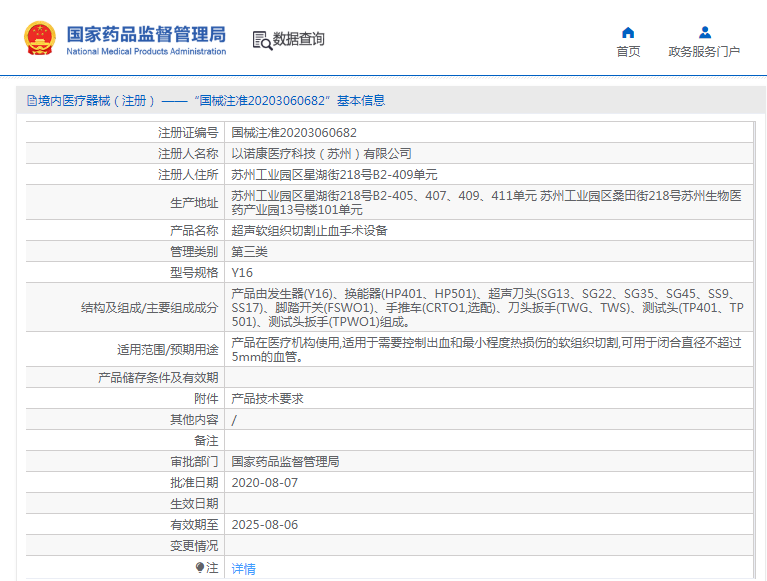Open the 数据查询 search icon

pyautogui.click(x=262, y=40)
